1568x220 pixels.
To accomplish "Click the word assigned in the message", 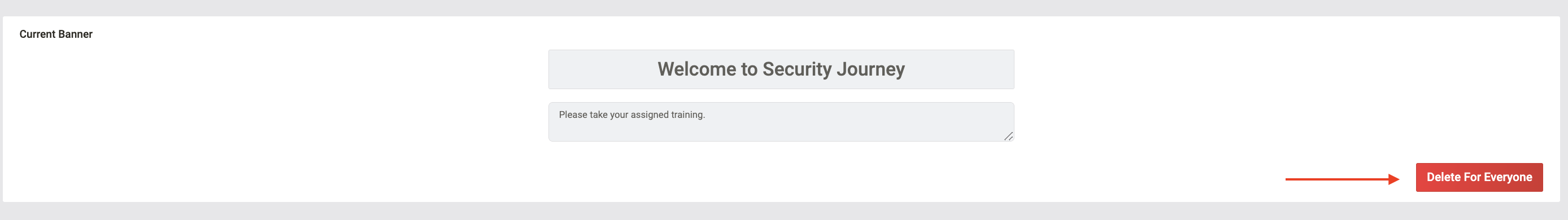I will point(649,115).
